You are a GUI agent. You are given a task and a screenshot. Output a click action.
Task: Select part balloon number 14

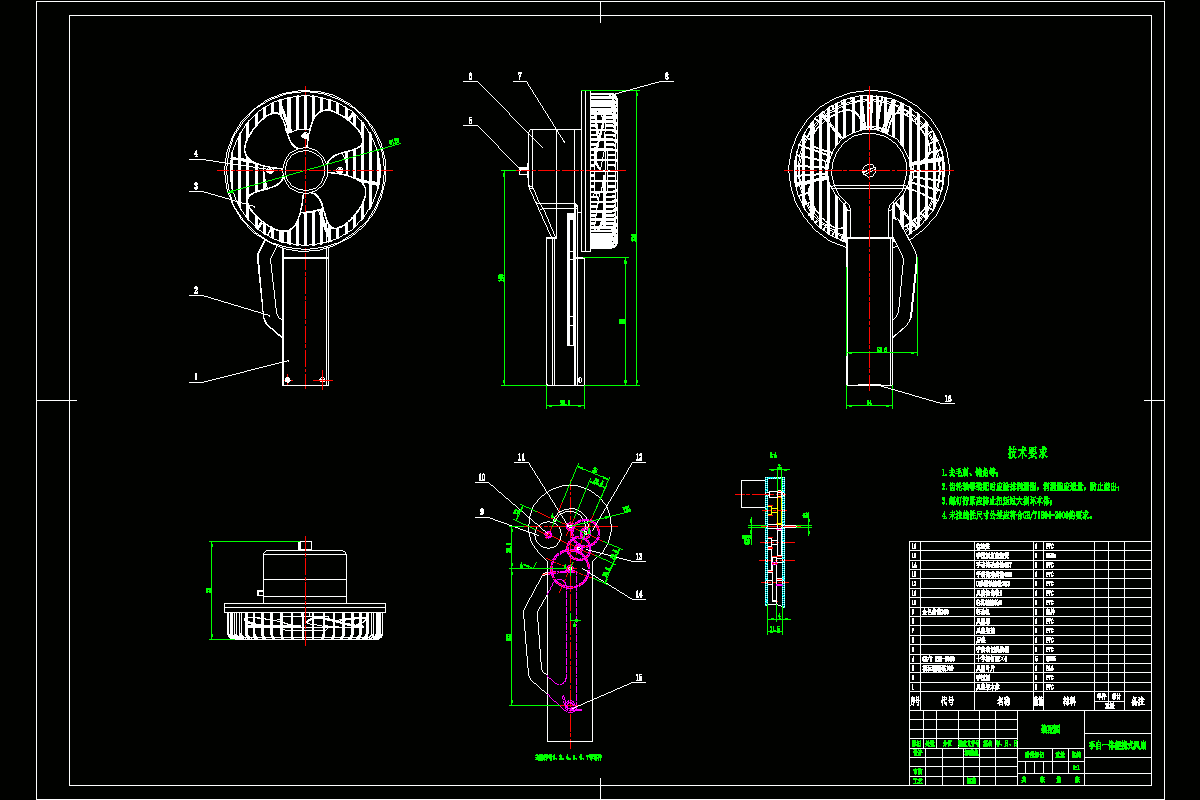pyautogui.click(x=637, y=594)
